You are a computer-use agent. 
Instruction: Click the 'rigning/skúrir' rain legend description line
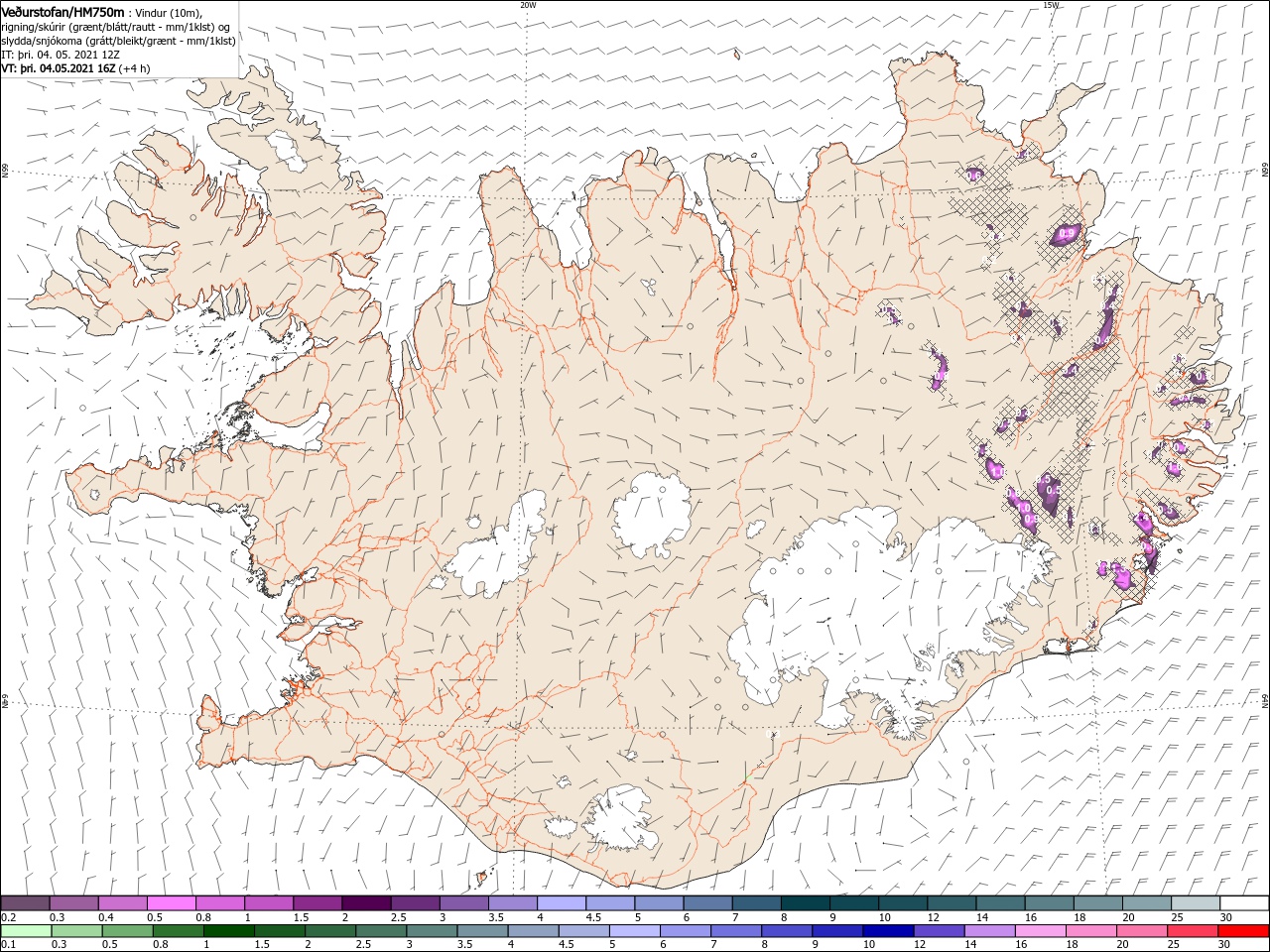(114, 27)
